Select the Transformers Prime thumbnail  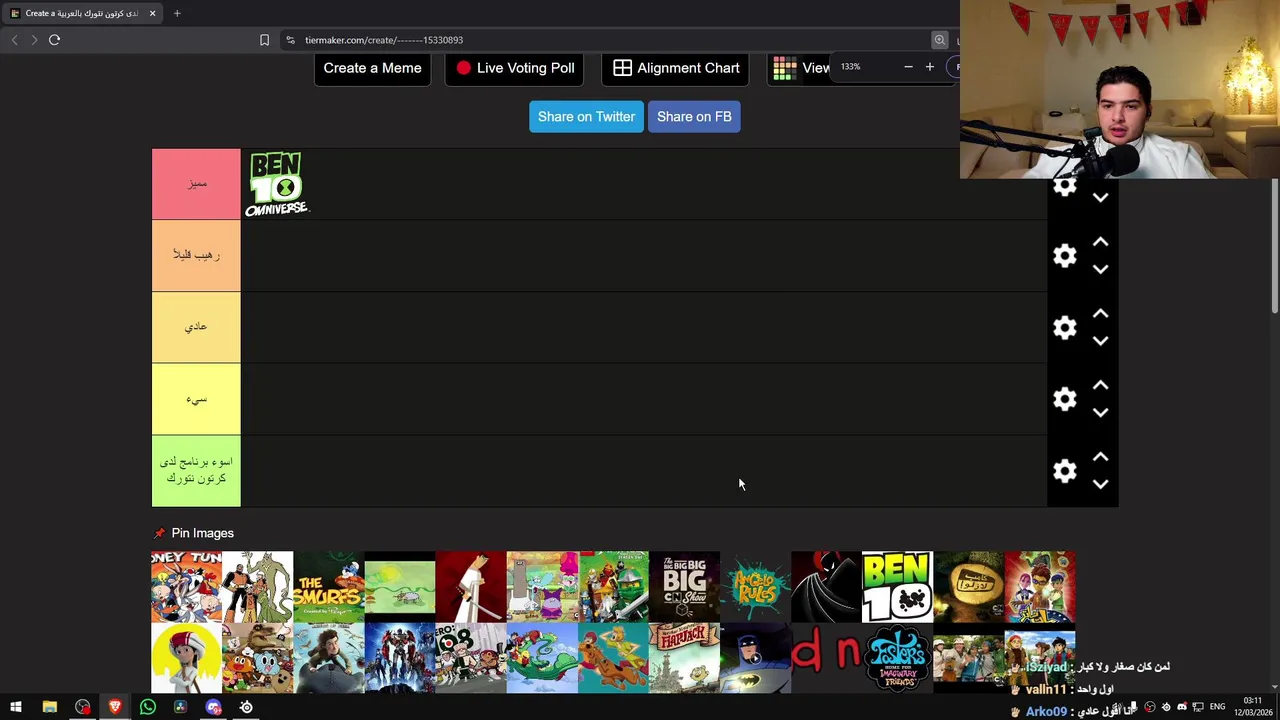(400, 658)
